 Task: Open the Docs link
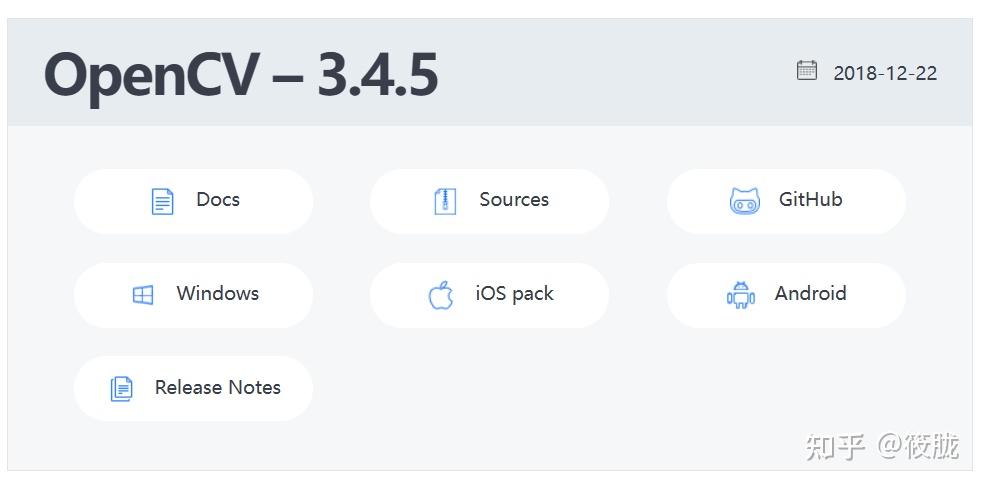point(193,202)
